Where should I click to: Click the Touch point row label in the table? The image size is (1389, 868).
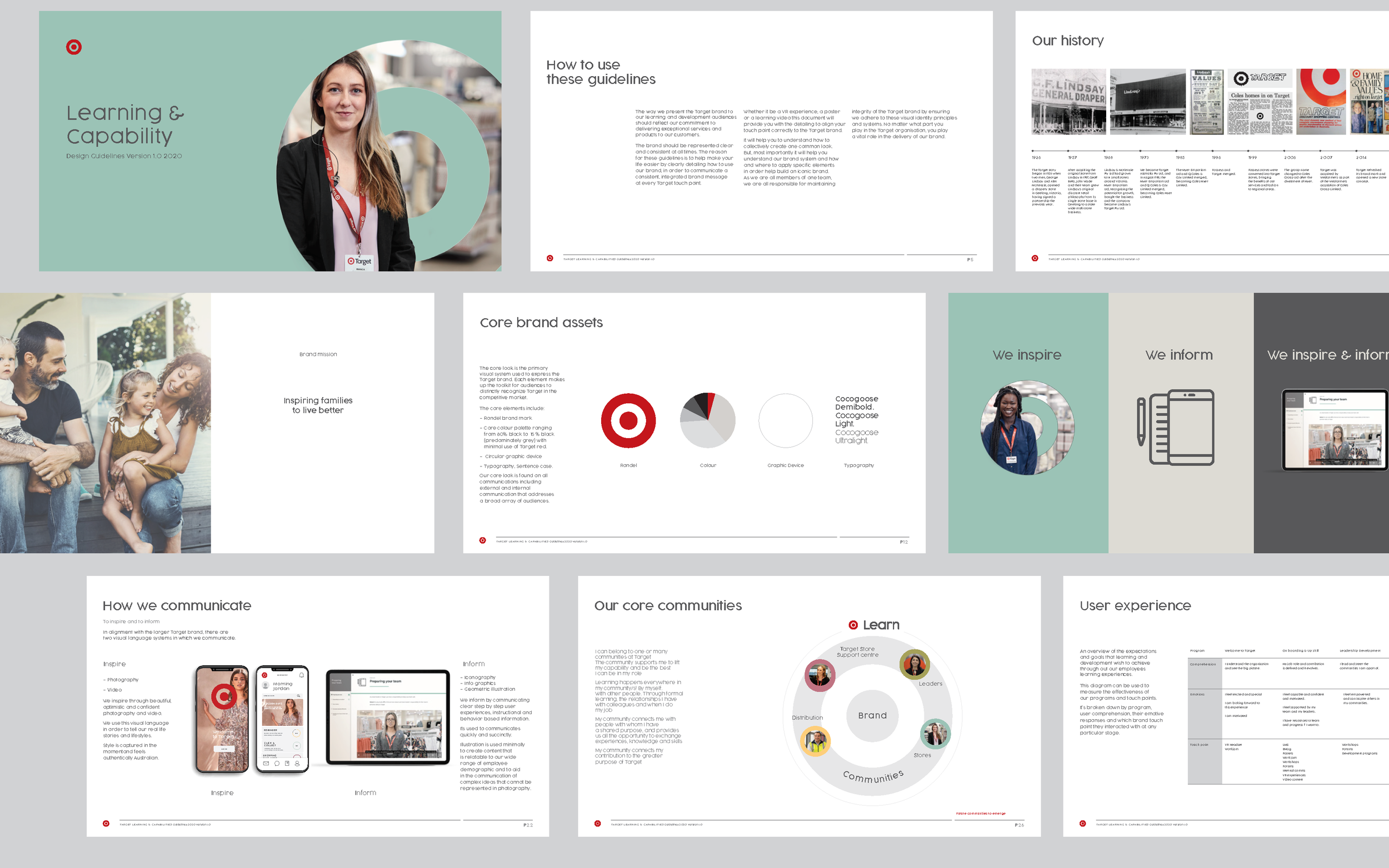tap(1199, 745)
